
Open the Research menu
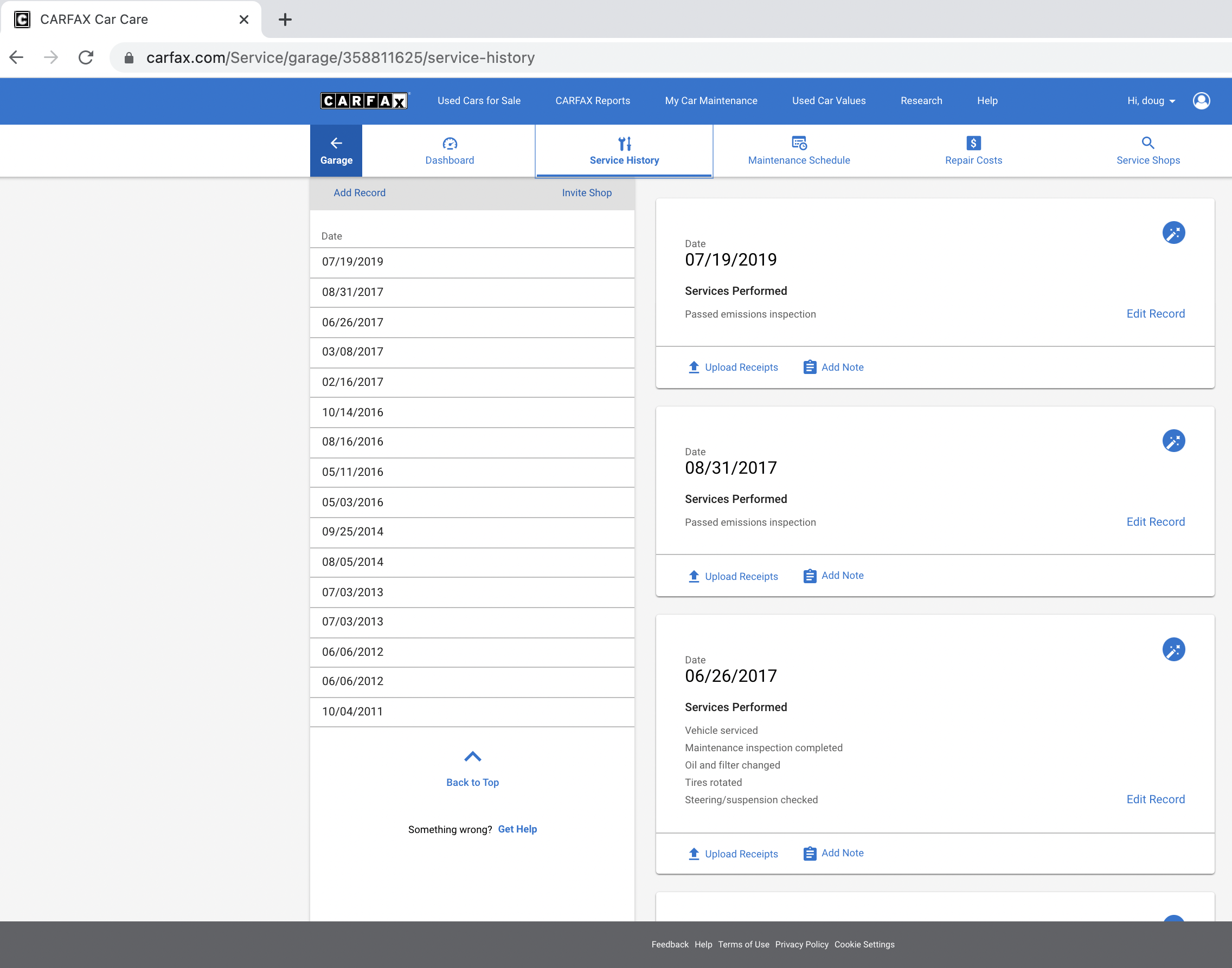tap(921, 101)
